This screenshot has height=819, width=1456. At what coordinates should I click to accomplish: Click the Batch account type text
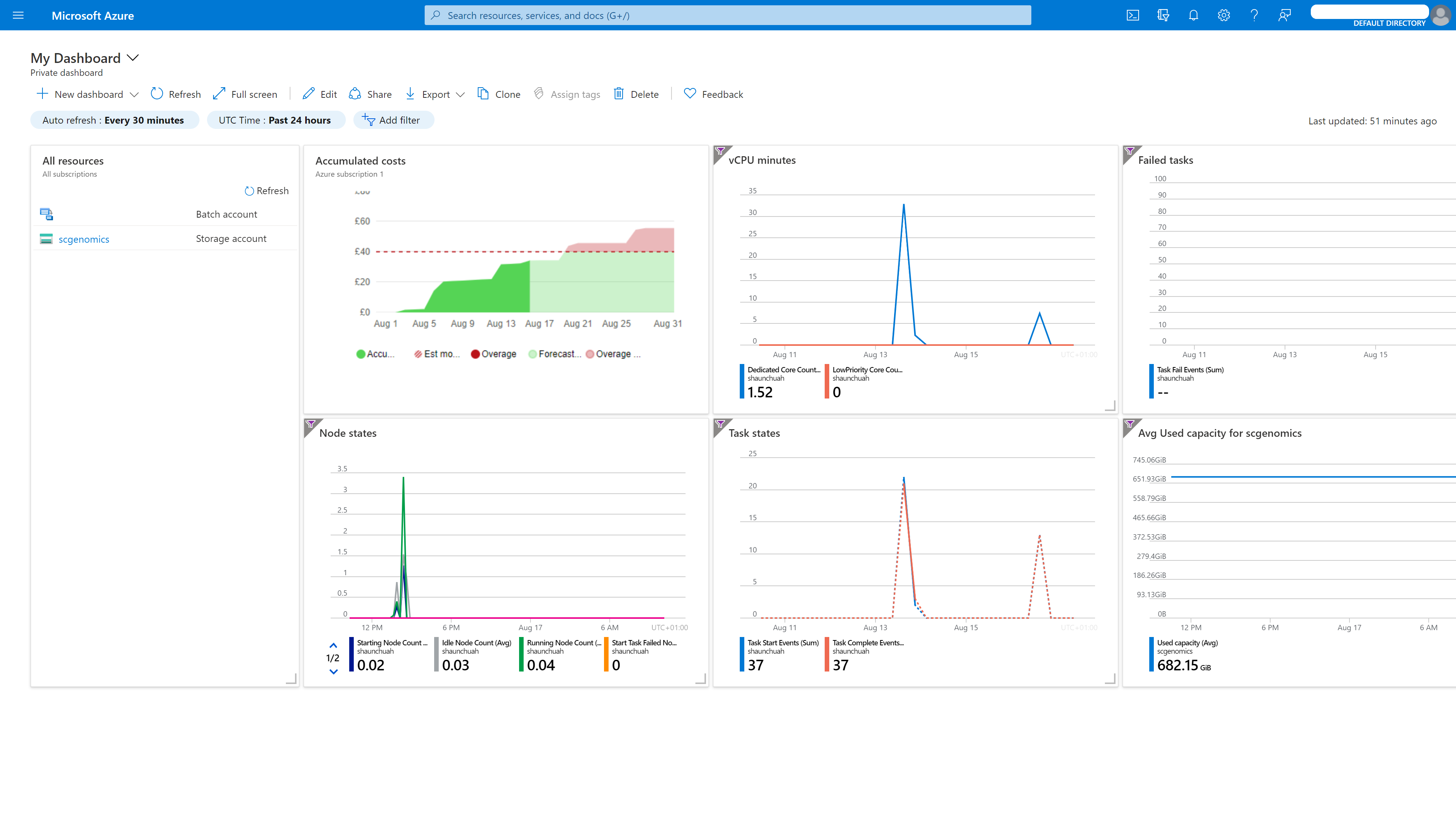tap(226, 214)
